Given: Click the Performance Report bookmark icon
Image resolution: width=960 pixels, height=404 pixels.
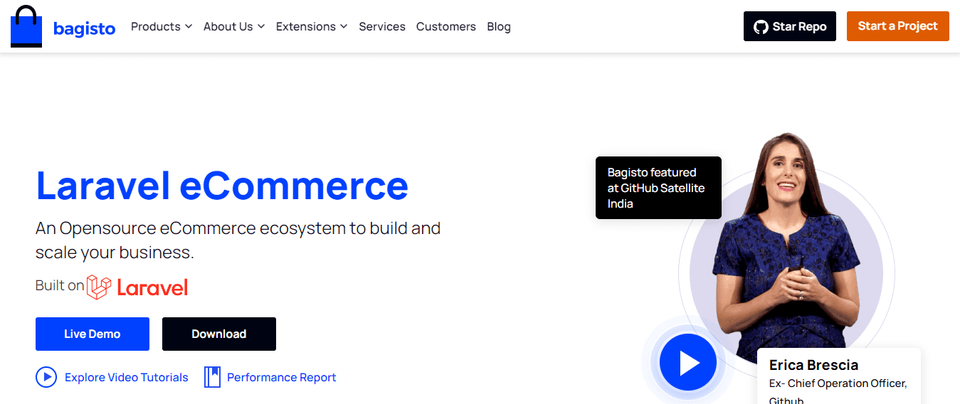Looking at the screenshot, I should (212, 377).
